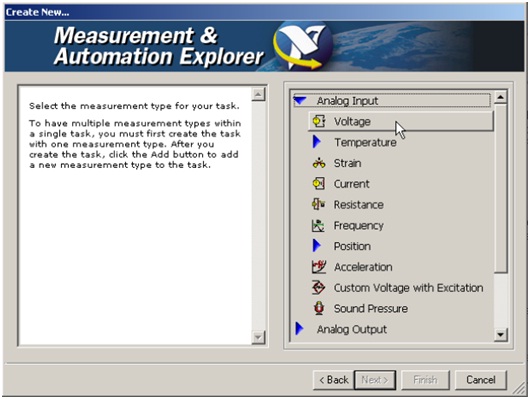
Task: Pick the Current measurement icon
Action: [x=318, y=184]
